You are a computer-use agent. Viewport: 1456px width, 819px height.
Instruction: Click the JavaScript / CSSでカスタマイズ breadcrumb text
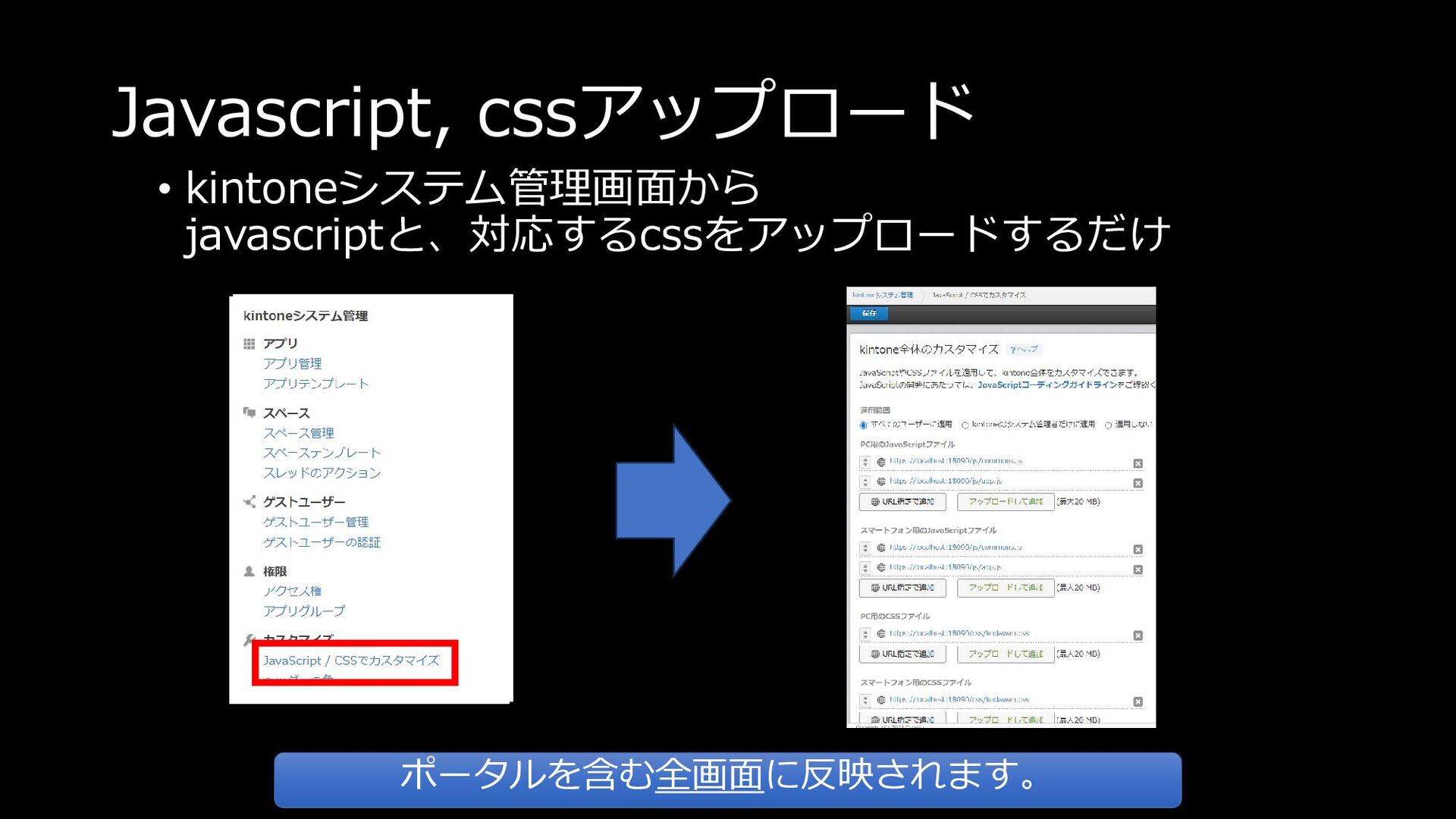[978, 295]
